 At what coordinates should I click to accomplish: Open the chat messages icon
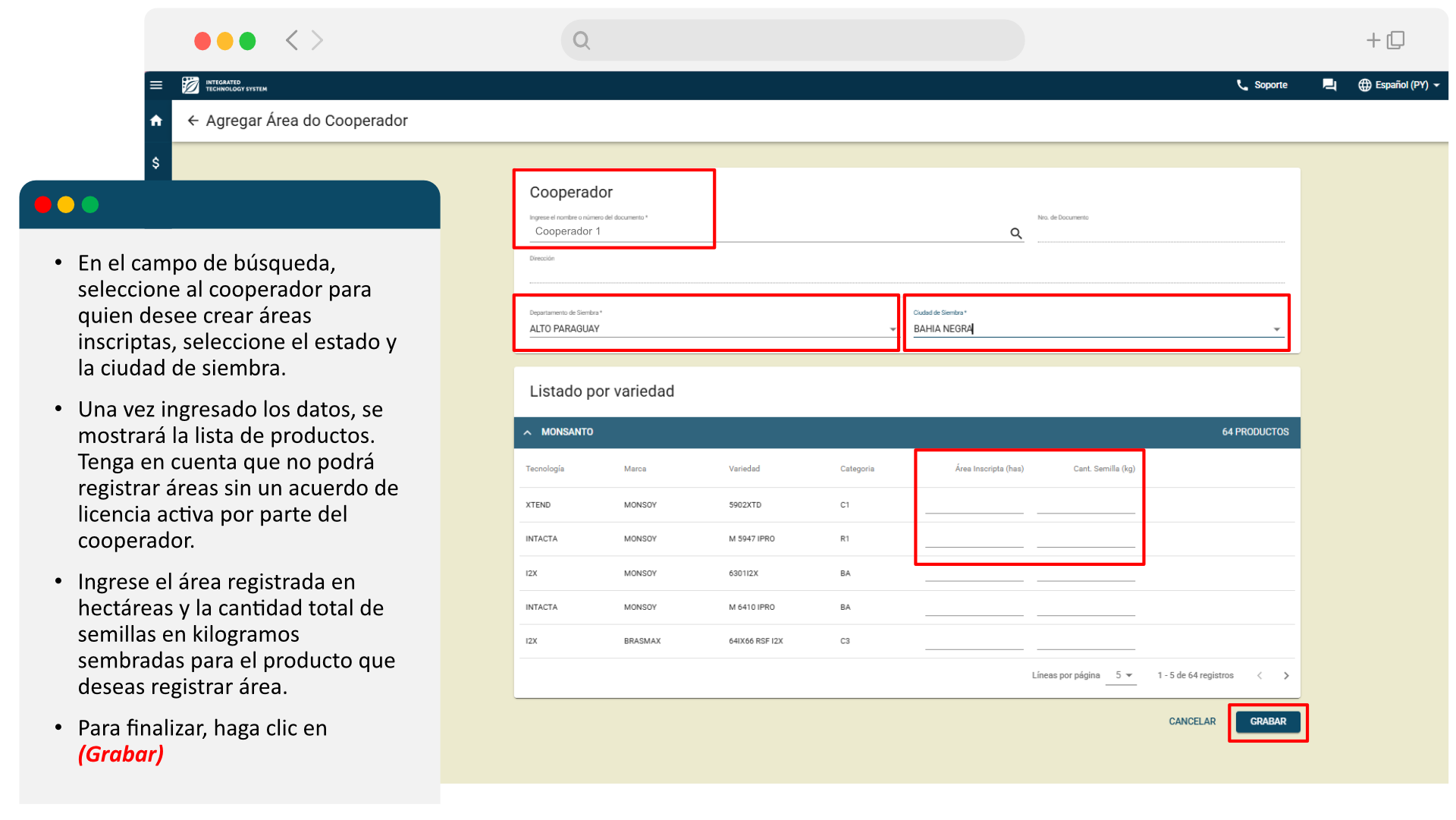point(1329,85)
